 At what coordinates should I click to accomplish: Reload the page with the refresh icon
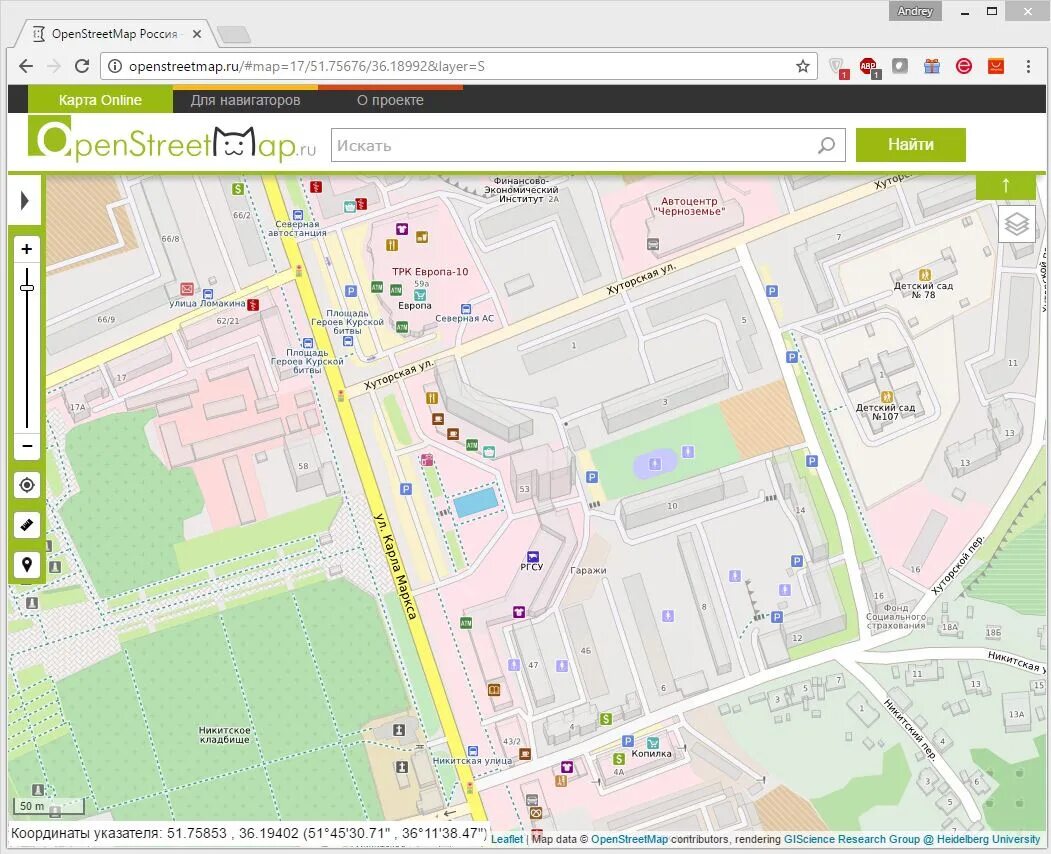pos(82,66)
